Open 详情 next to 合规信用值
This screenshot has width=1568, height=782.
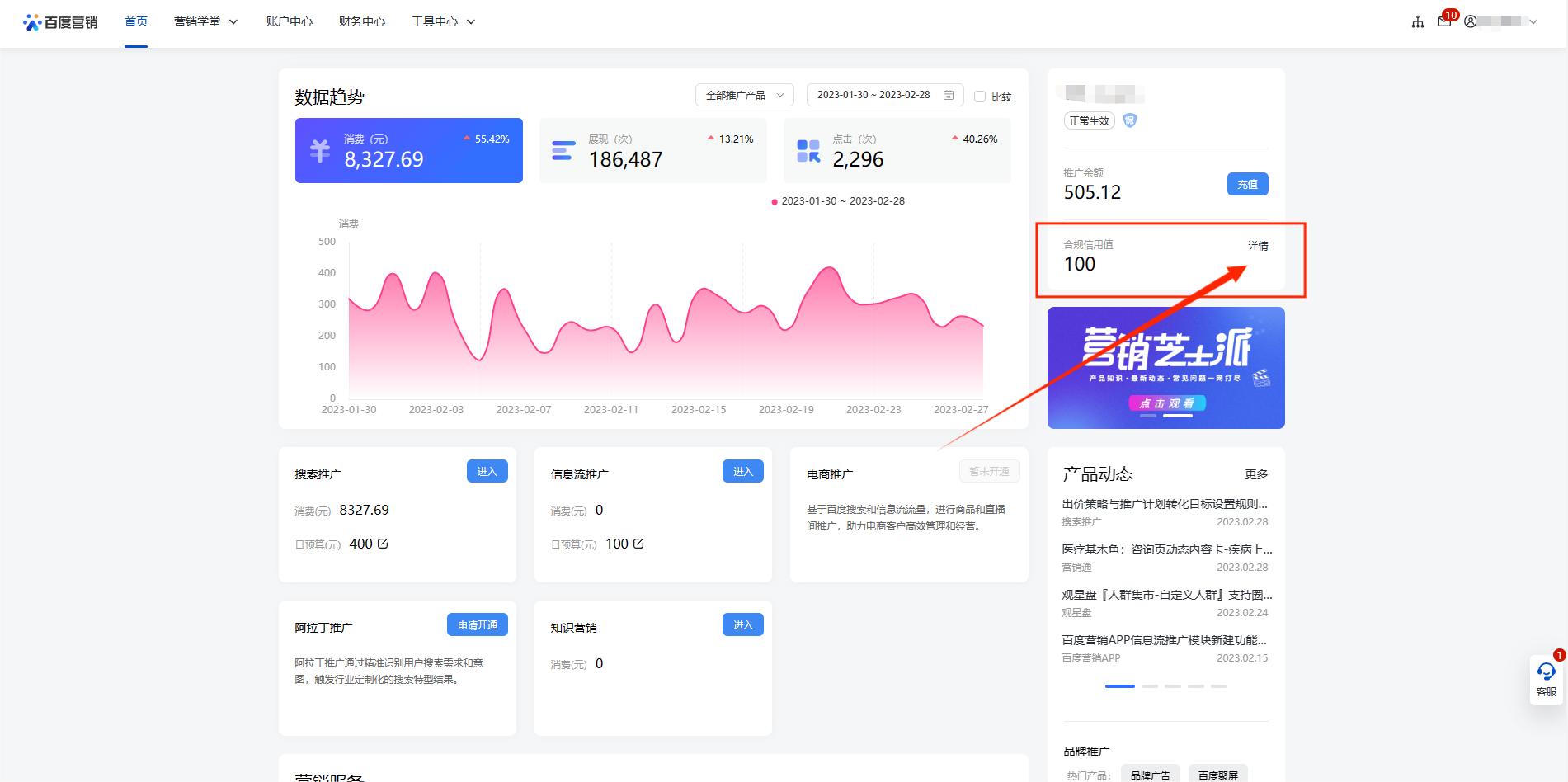pos(1258,245)
